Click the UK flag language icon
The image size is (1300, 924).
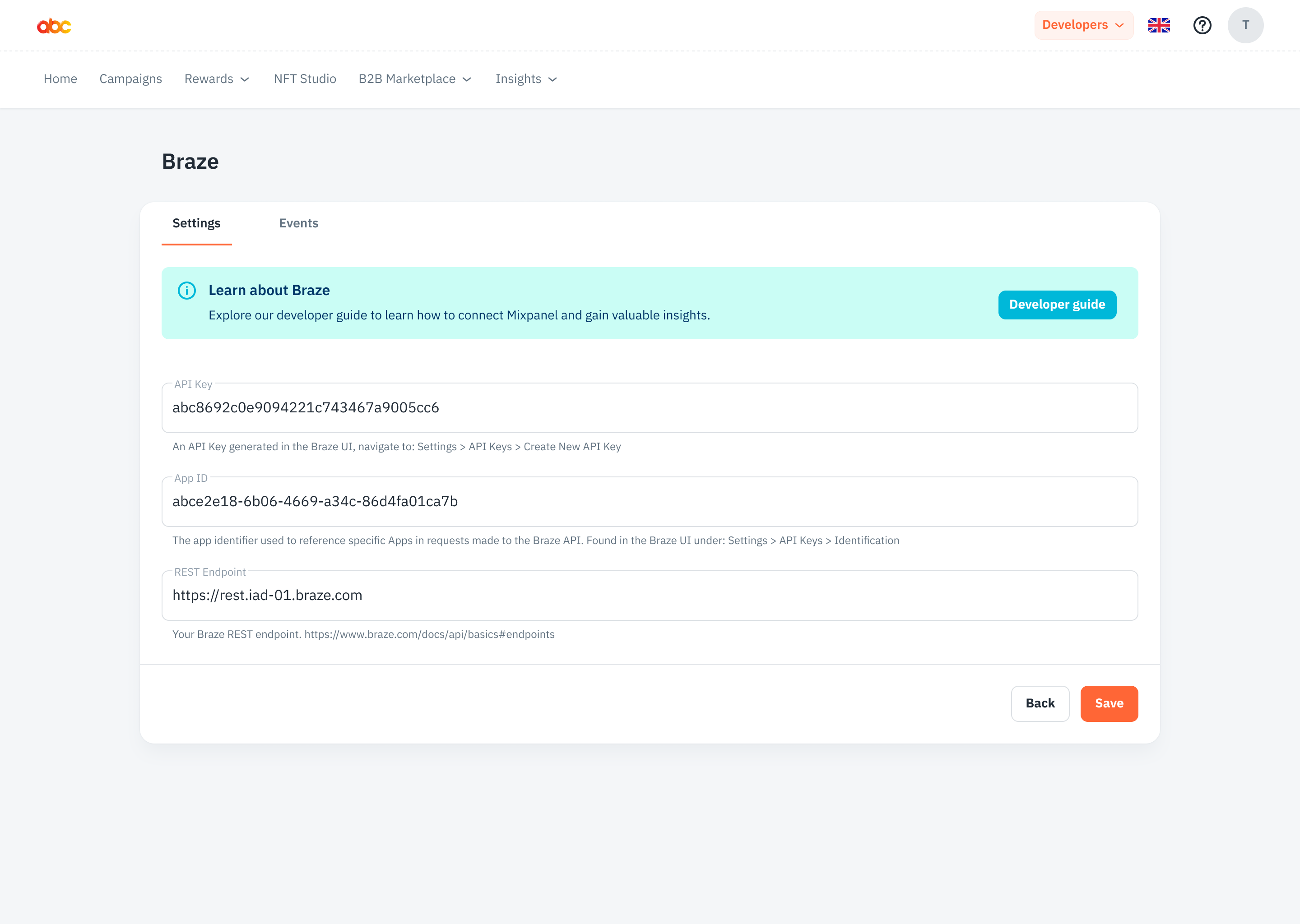(x=1159, y=26)
